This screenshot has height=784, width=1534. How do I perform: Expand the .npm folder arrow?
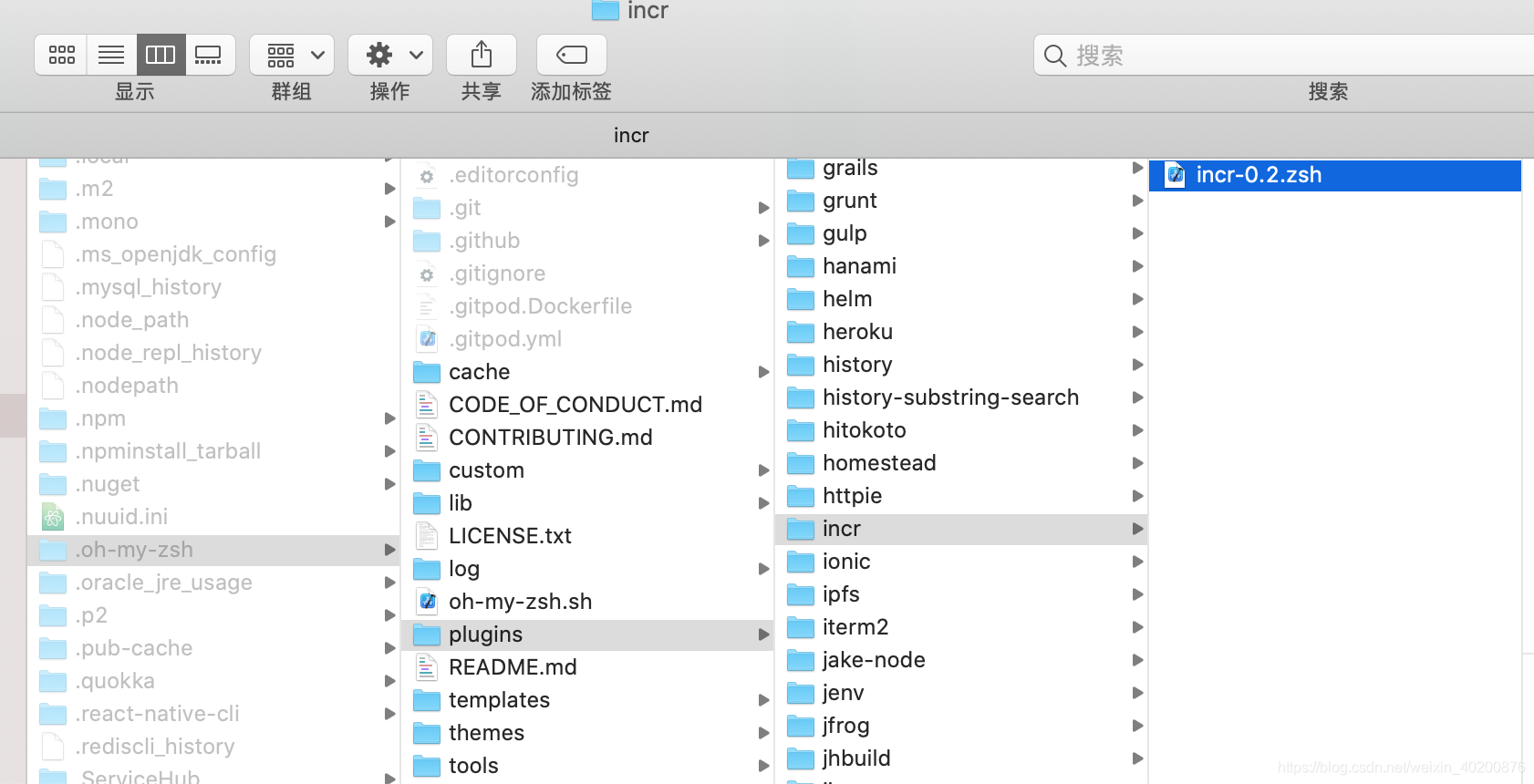point(389,418)
